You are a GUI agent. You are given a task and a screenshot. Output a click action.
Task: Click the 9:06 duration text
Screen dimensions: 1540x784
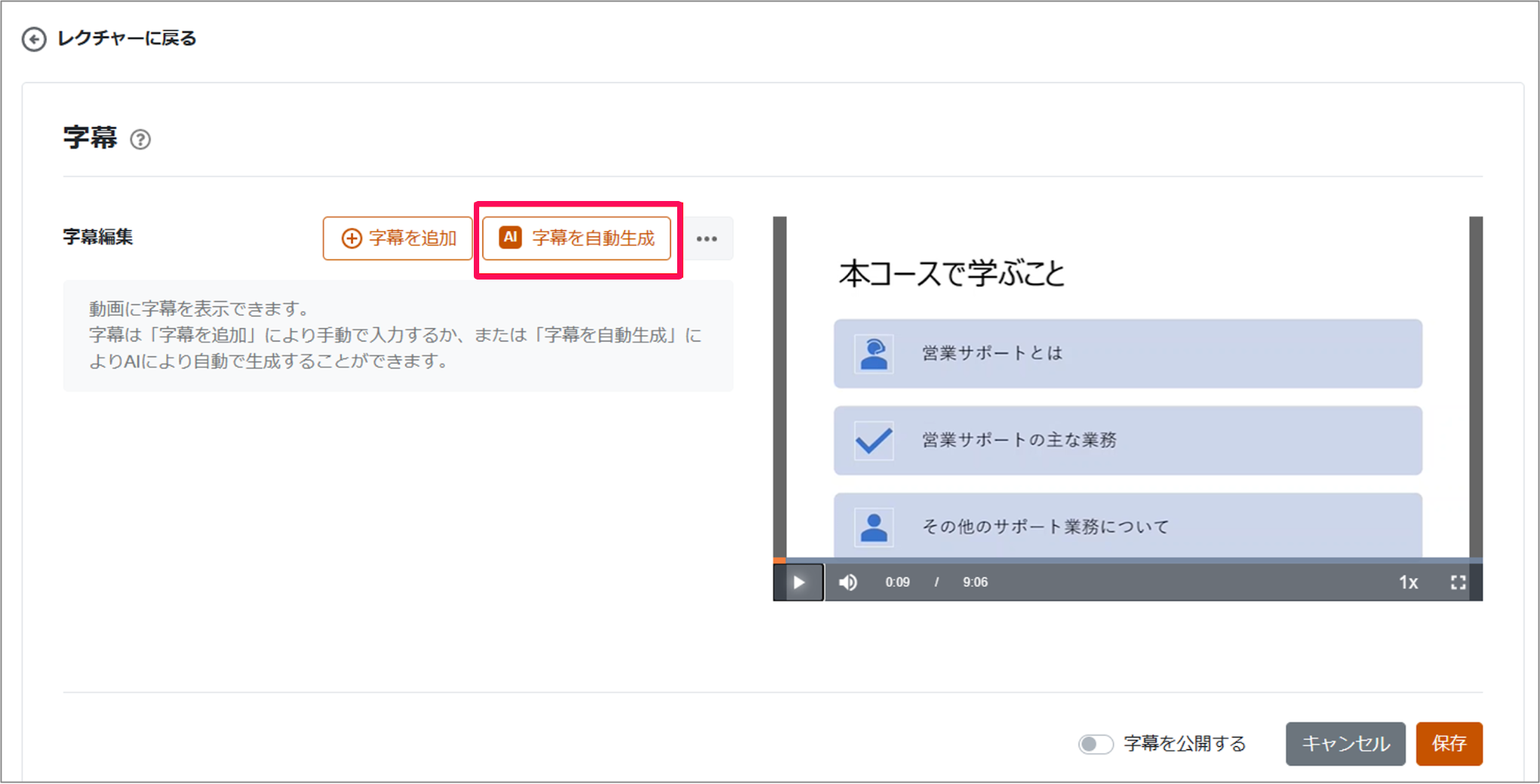click(x=975, y=582)
